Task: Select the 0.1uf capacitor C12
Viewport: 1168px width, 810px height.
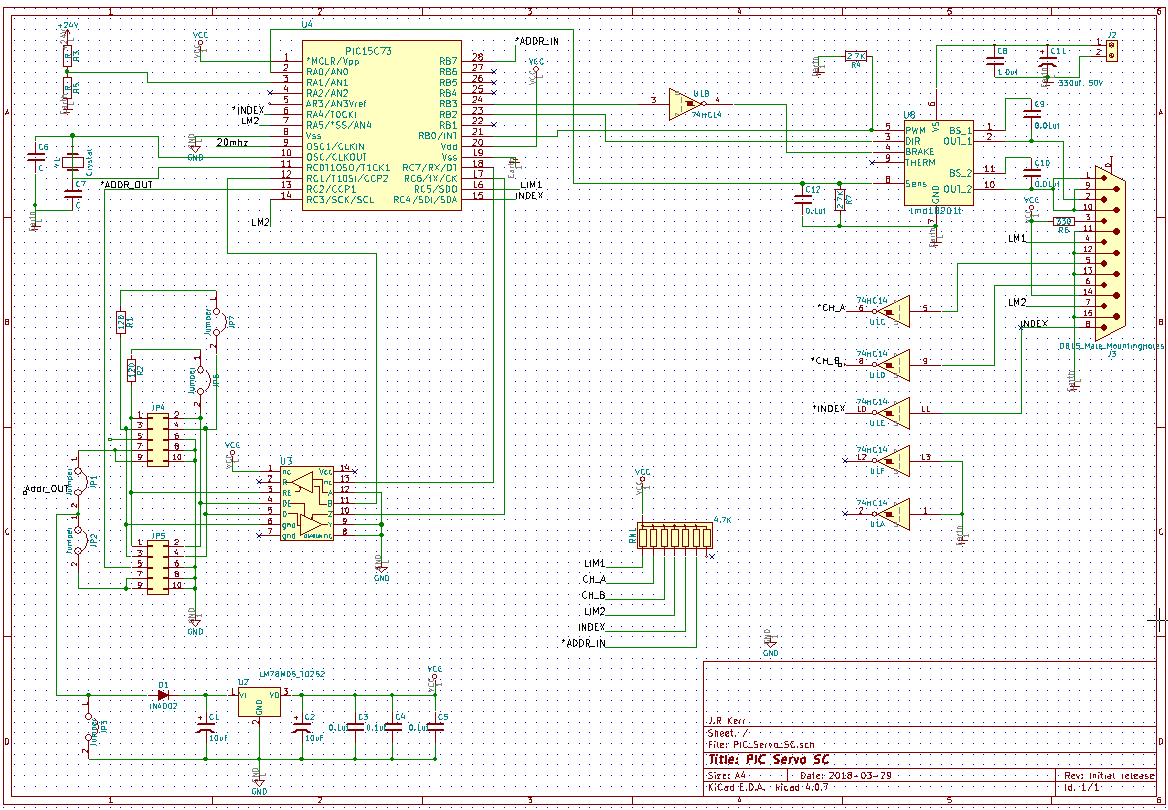Action: pos(802,199)
